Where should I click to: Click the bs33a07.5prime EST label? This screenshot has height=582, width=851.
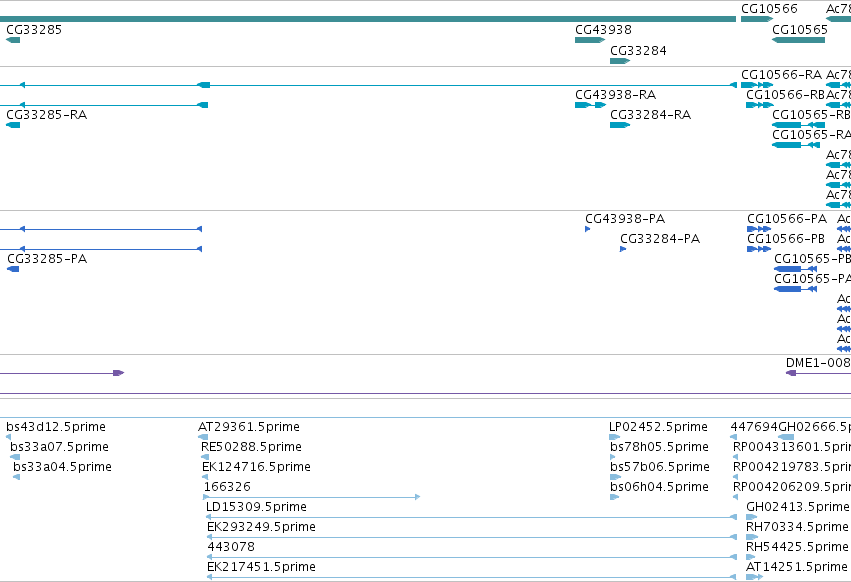(x=59, y=447)
